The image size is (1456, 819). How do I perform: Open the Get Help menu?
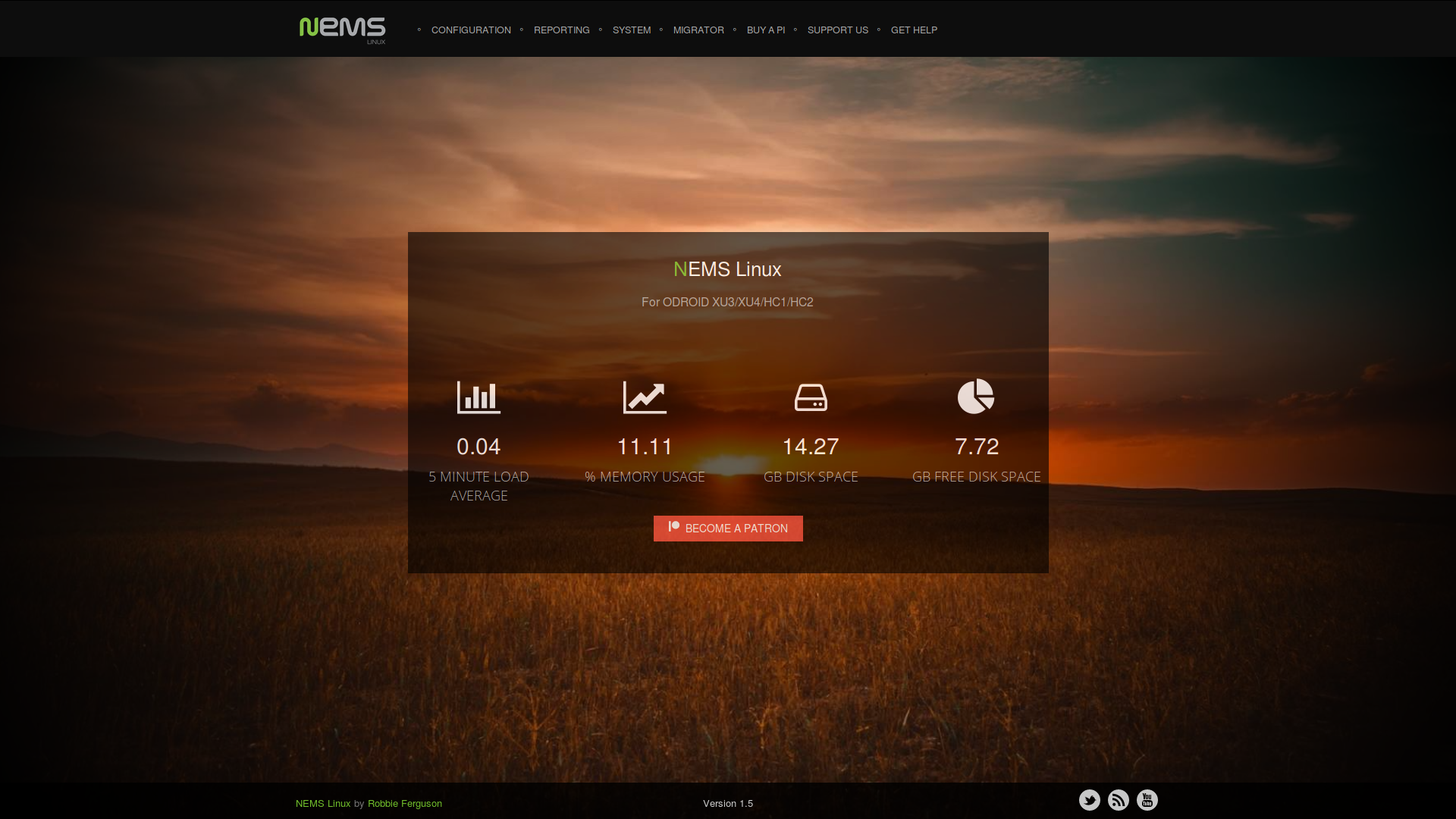[x=914, y=30]
